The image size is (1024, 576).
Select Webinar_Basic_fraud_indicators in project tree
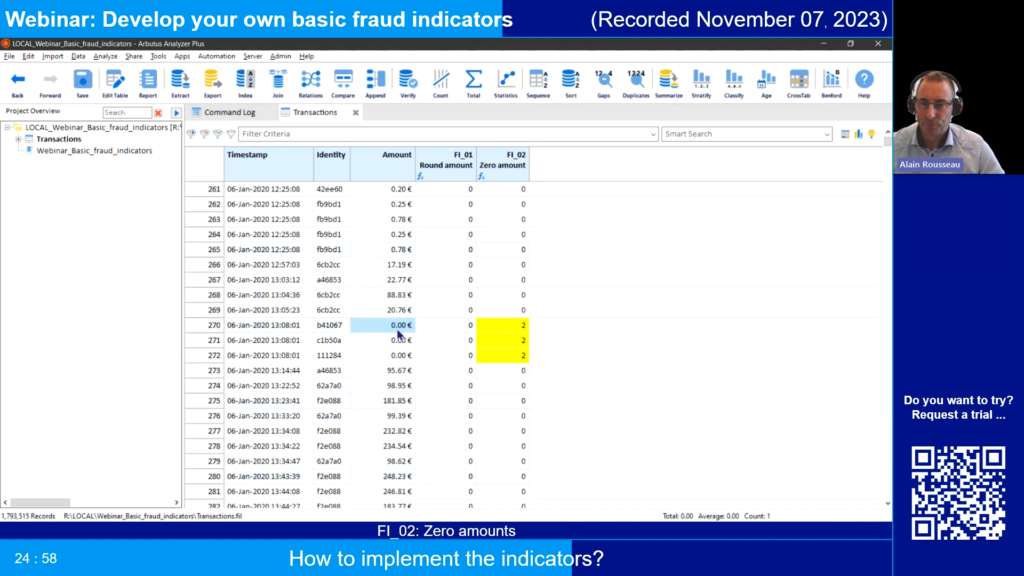pos(94,151)
